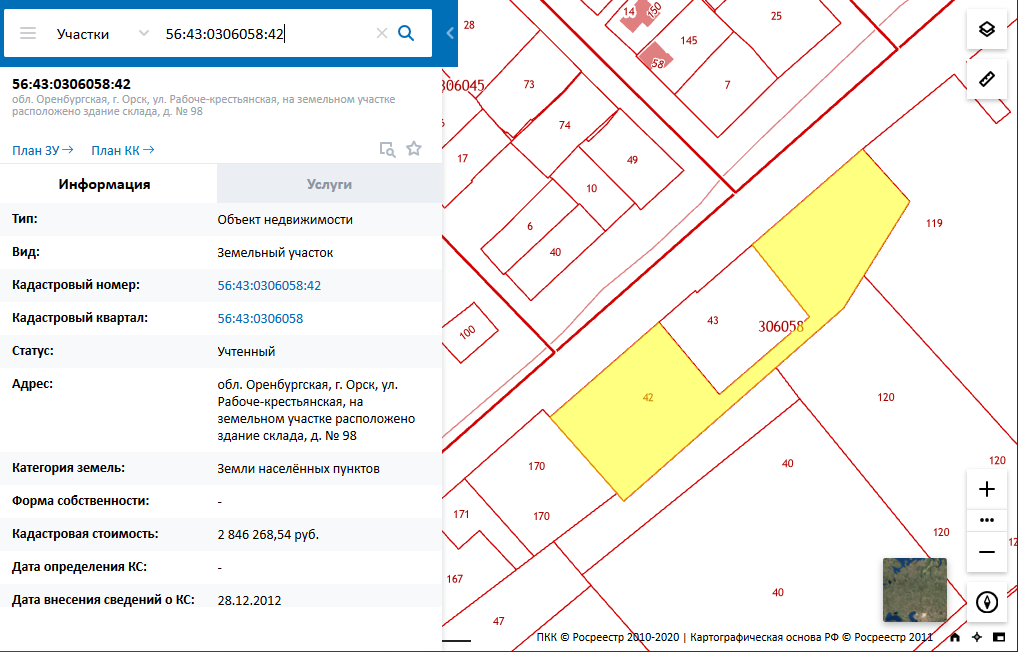
Task: Expand the Участки search type dropdown
Action: [143, 33]
